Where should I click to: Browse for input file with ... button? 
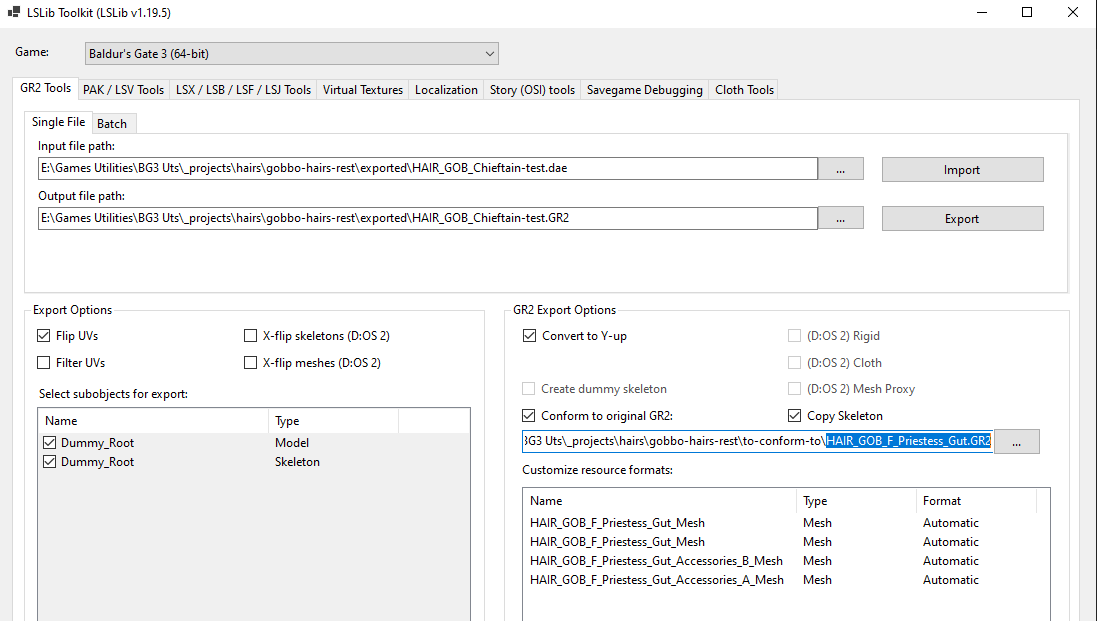click(840, 169)
